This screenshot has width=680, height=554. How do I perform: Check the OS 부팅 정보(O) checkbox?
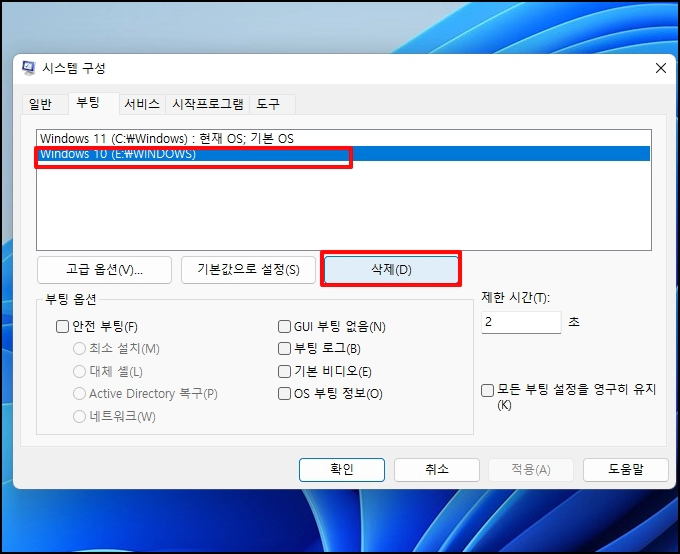(284, 394)
